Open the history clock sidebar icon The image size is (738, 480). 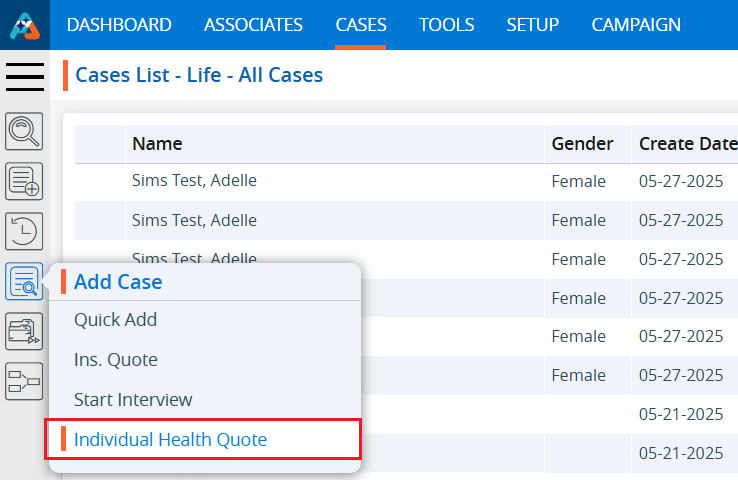click(25, 231)
